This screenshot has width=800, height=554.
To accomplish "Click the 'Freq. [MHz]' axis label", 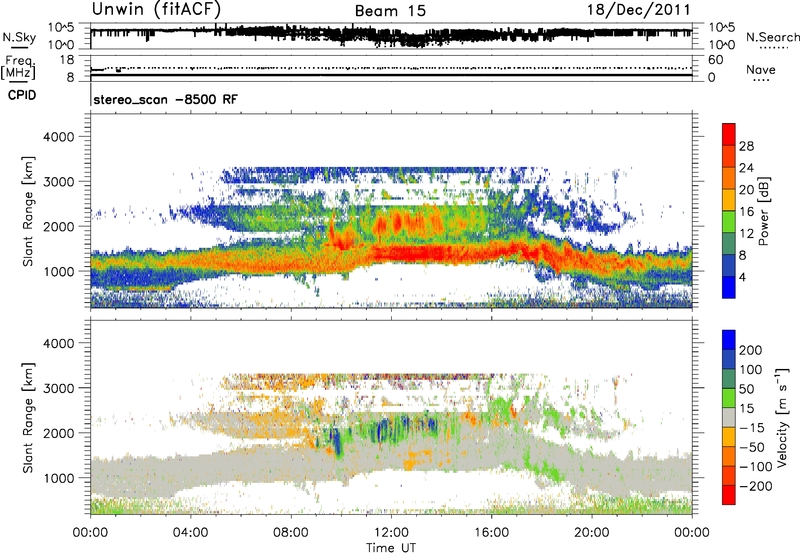I will (18, 67).
